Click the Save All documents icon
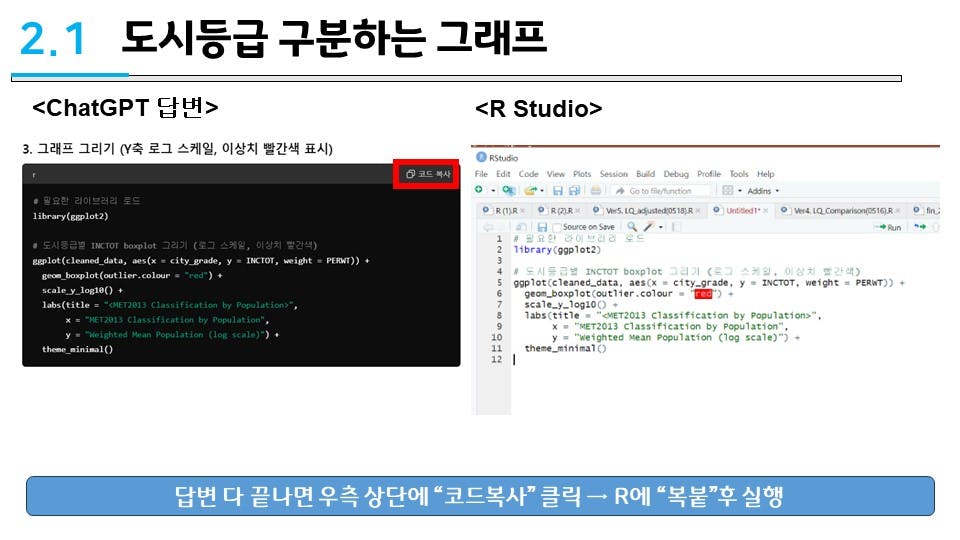Screen dimensions: 960x540 click(574, 190)
